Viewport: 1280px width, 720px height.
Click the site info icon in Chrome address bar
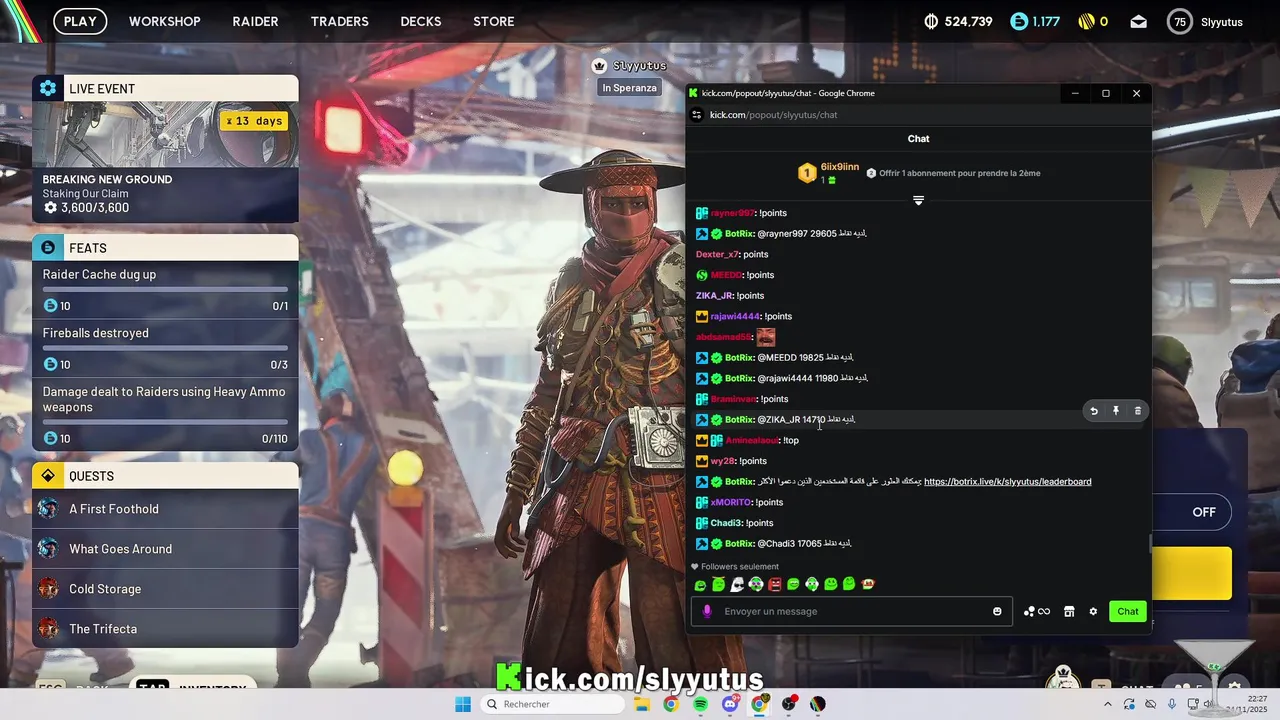[697, 115]
